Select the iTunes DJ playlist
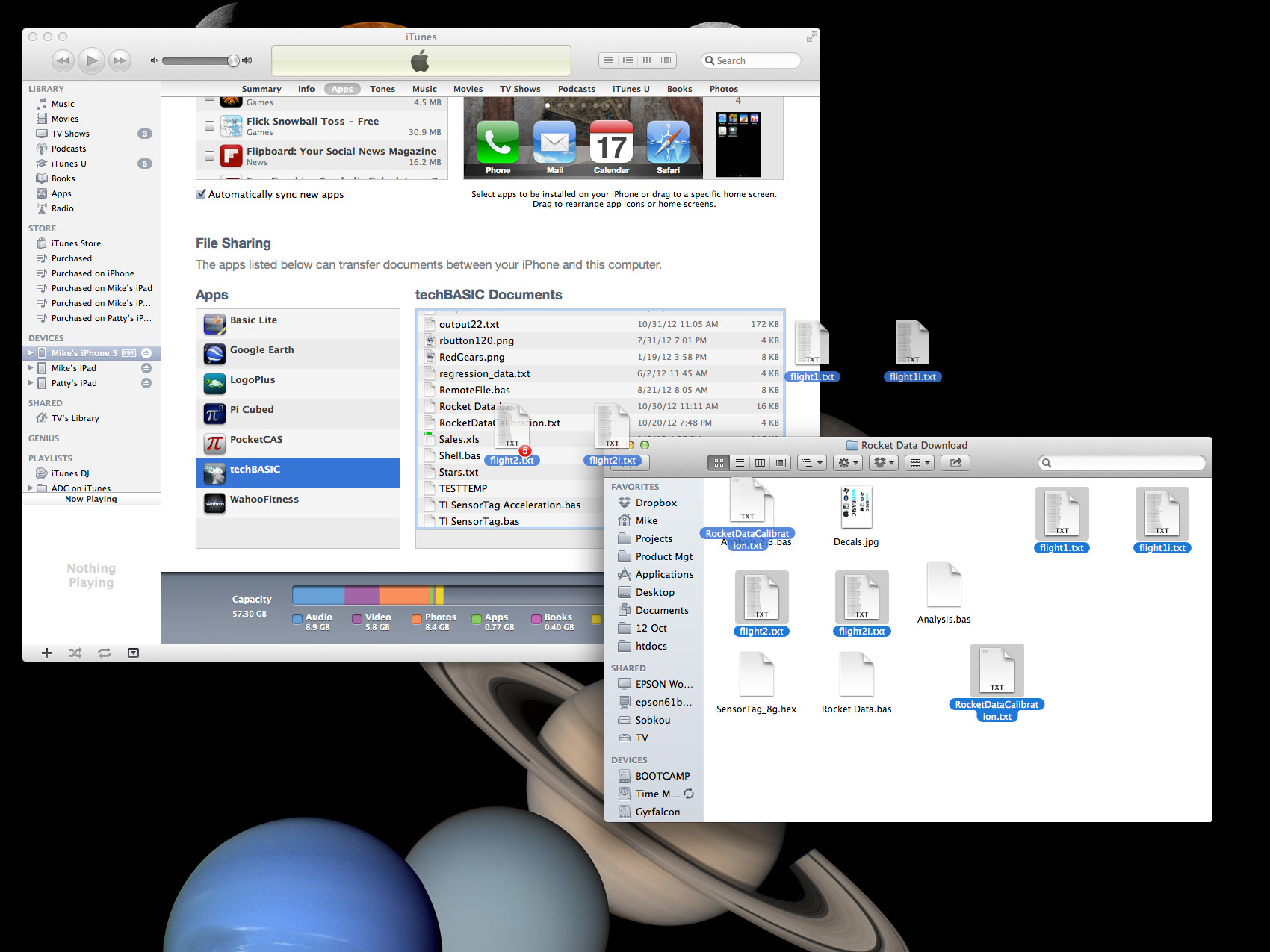 point(70,473)
